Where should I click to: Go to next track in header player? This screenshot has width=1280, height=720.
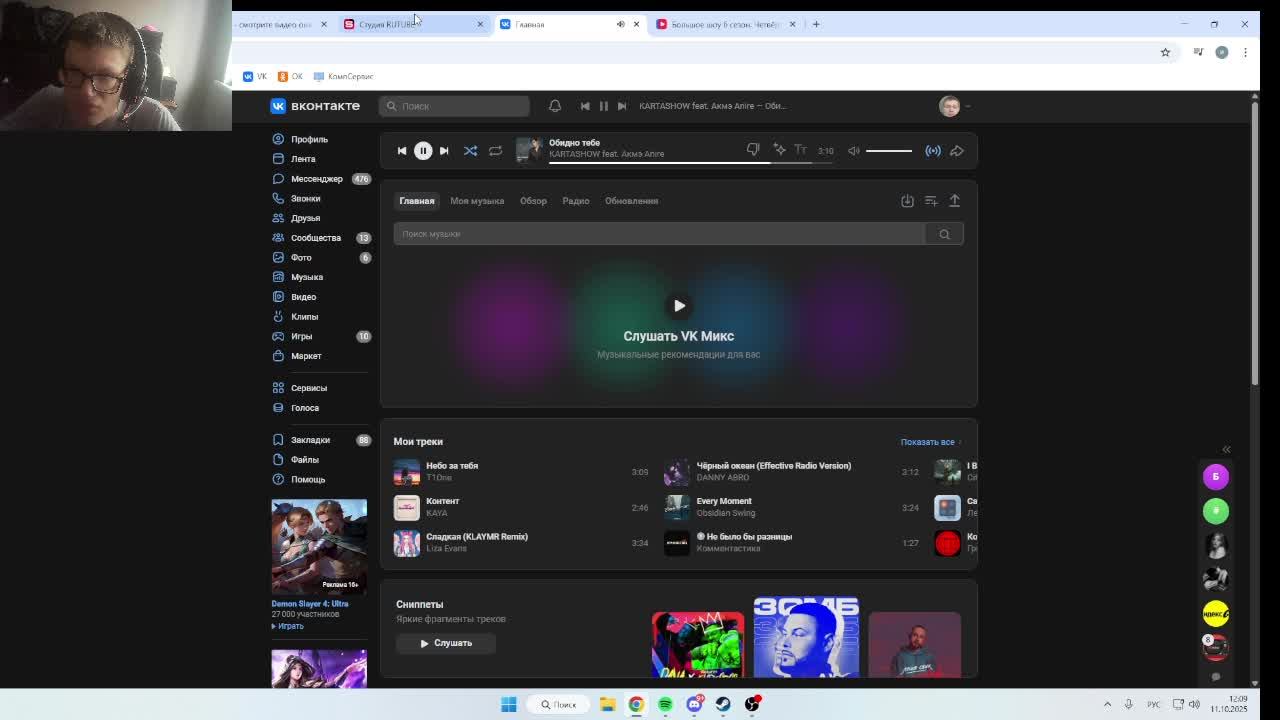click(621, 106)
